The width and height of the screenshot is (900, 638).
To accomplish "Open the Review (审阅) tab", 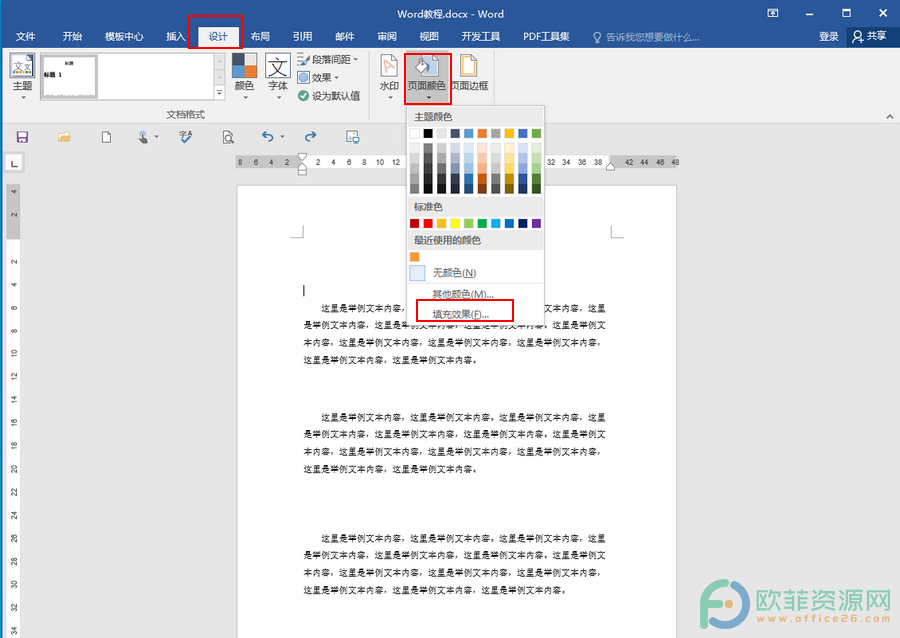I will pyautogui.click(x=387, y=37).
